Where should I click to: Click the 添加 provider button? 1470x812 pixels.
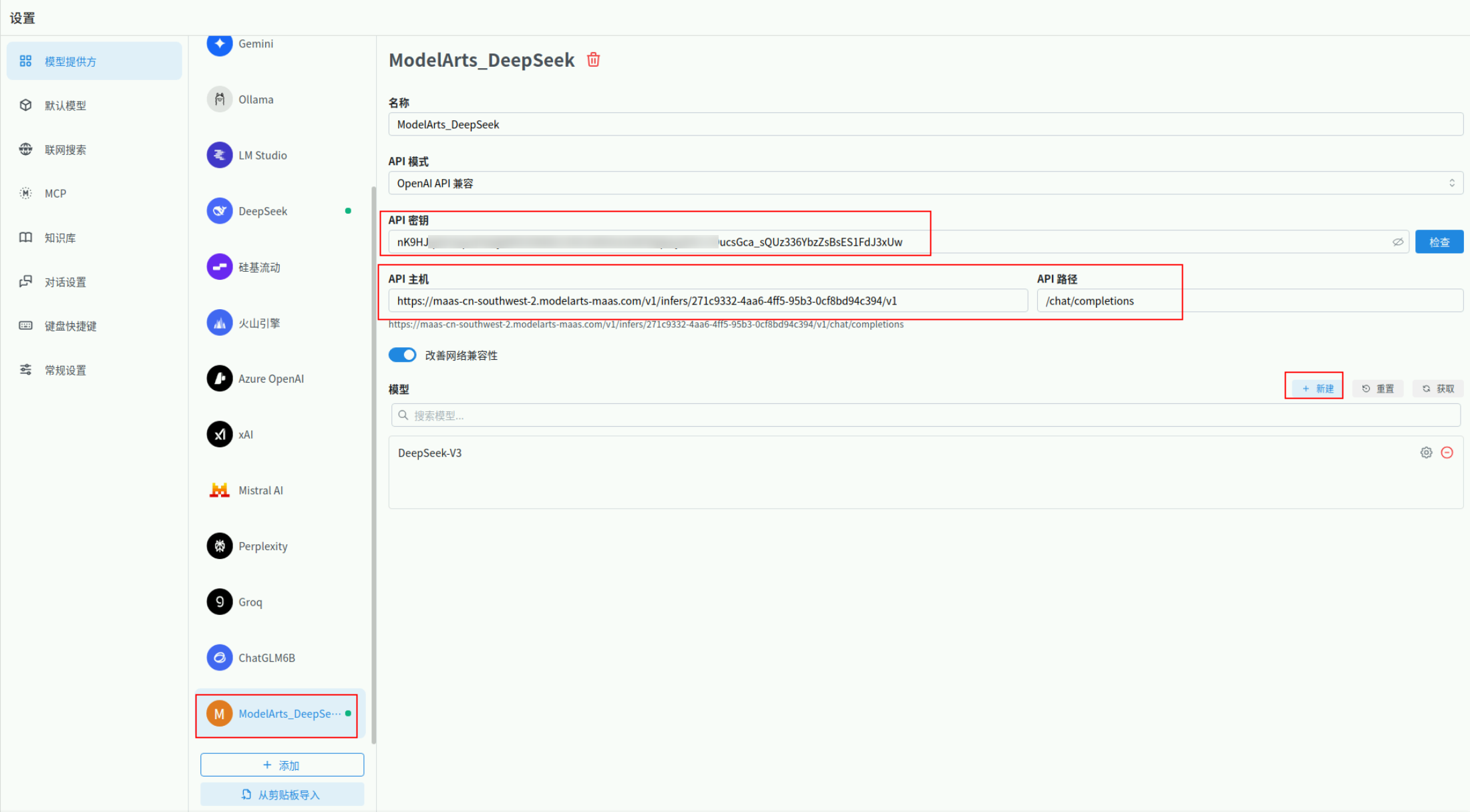coord(282,765)
